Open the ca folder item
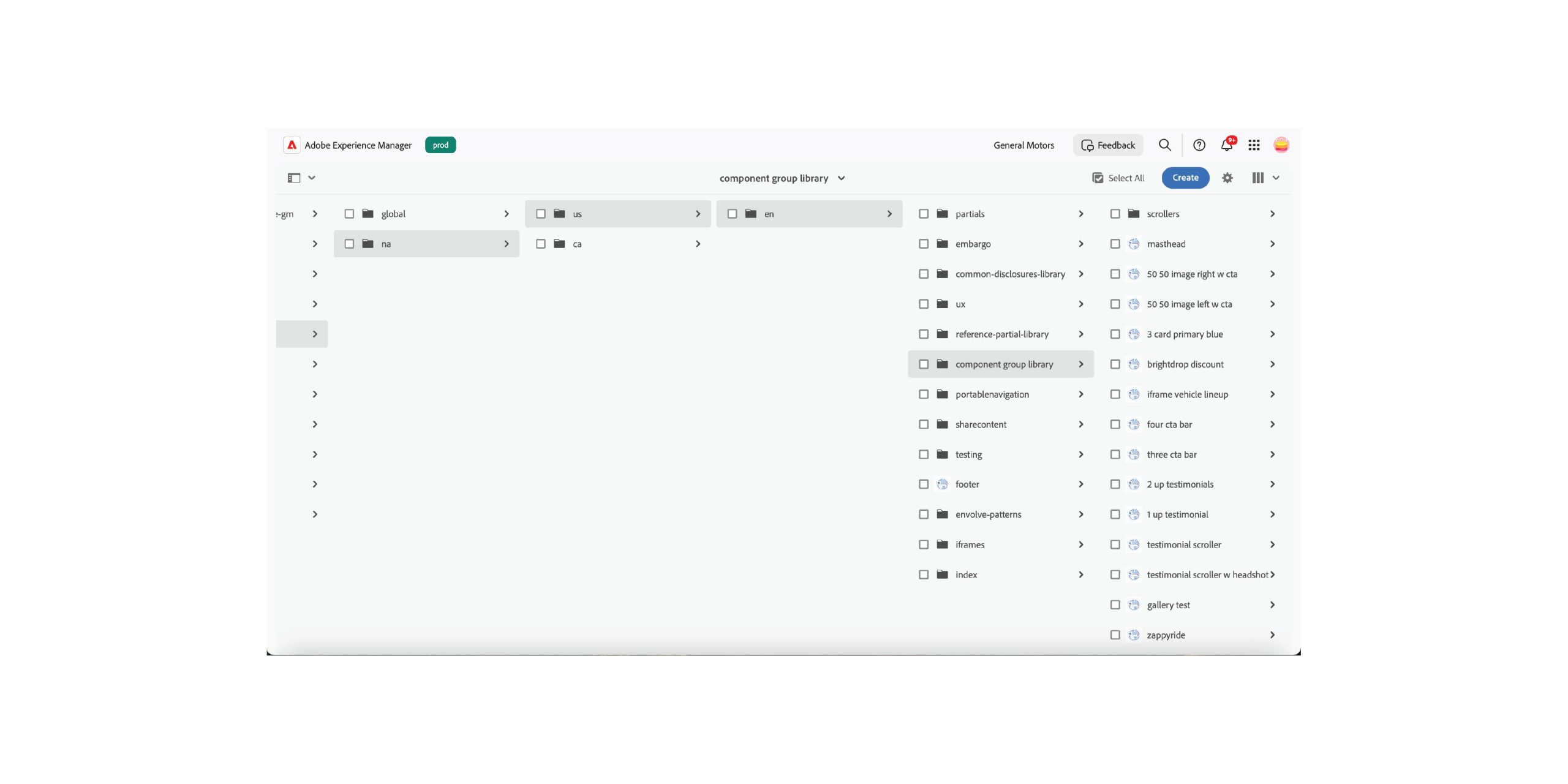The image size is (1568, 784). 577,244
